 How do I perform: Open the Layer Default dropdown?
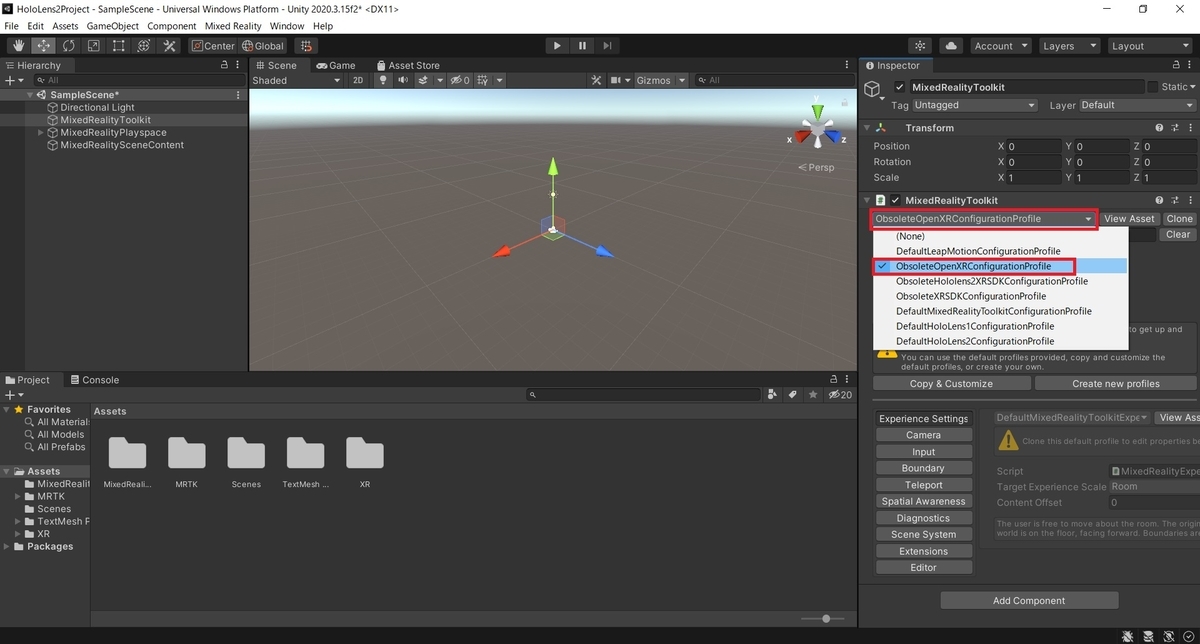(1137, 105)
